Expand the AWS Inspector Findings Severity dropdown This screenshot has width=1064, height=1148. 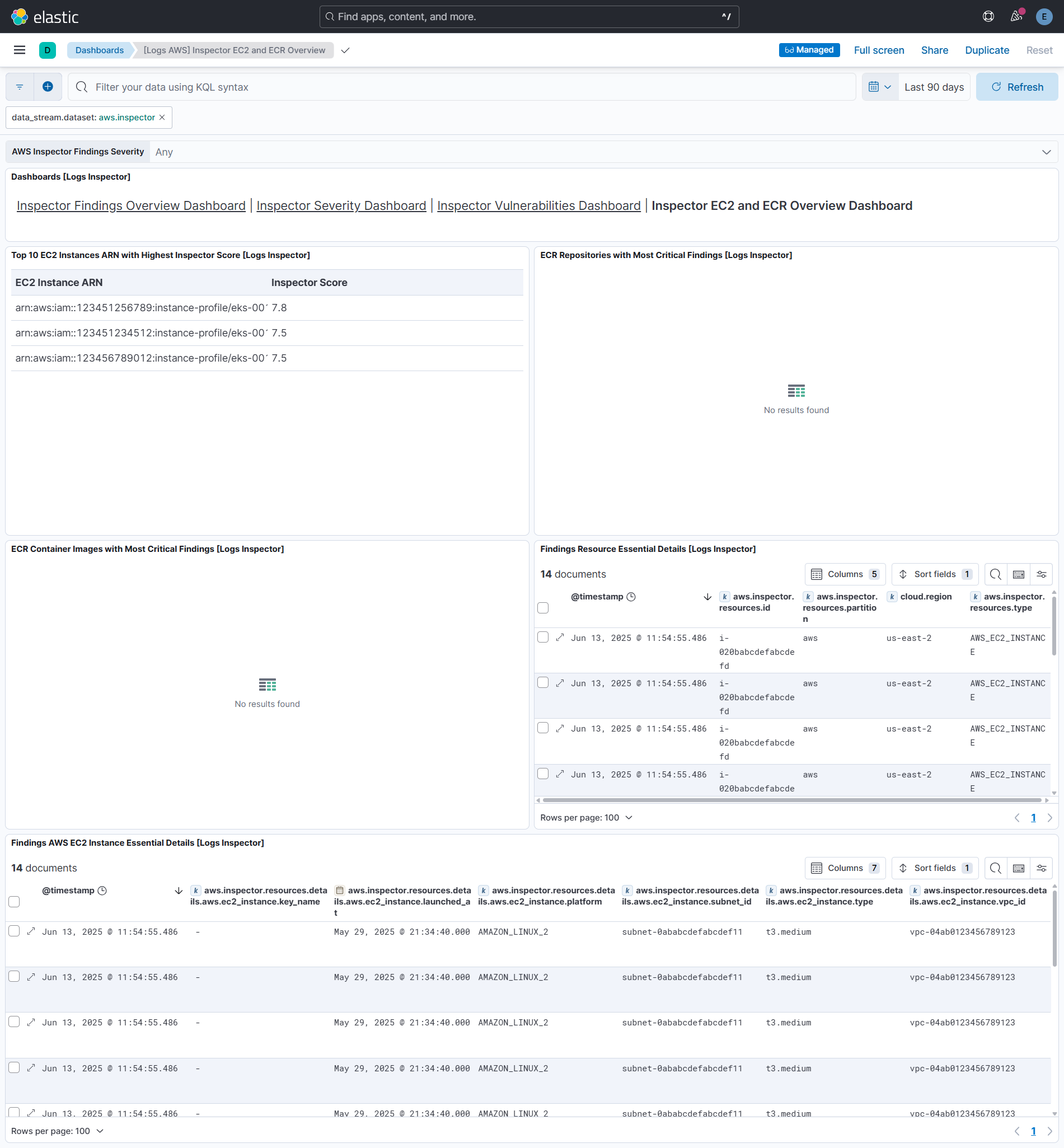pos(1046,152)
